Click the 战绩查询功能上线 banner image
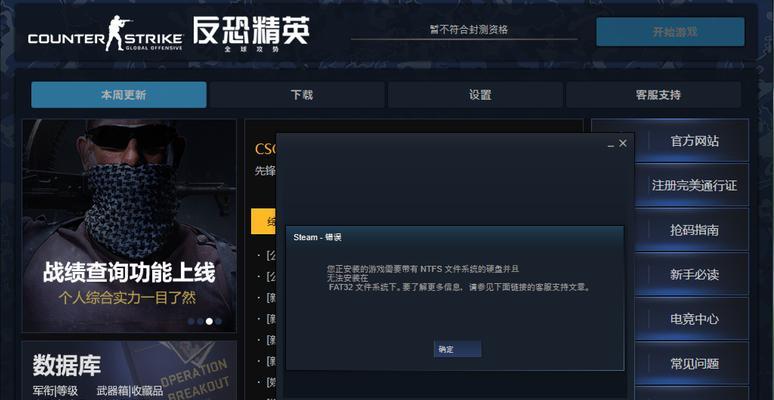774x400 pixels. [129, 226]
